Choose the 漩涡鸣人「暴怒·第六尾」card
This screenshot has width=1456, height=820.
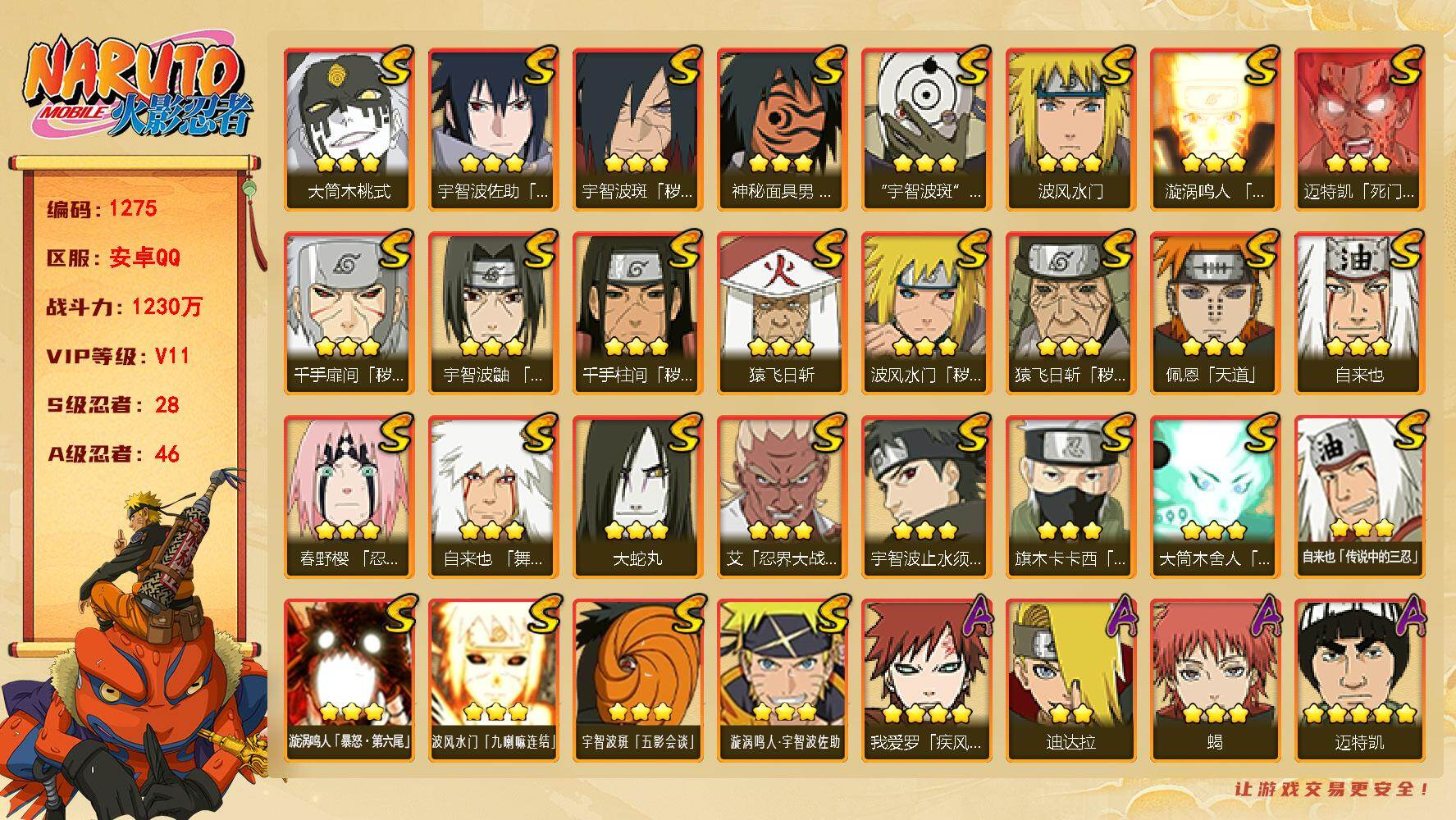[349, 681]
